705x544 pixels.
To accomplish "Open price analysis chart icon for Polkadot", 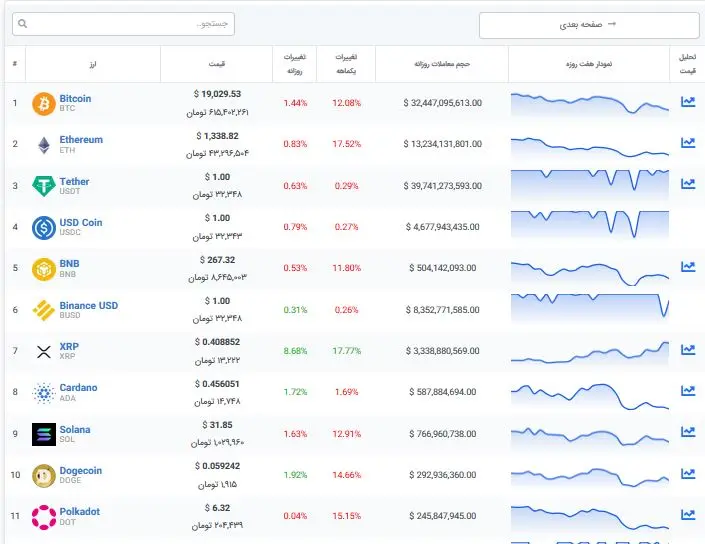I will tap(688, 514).
